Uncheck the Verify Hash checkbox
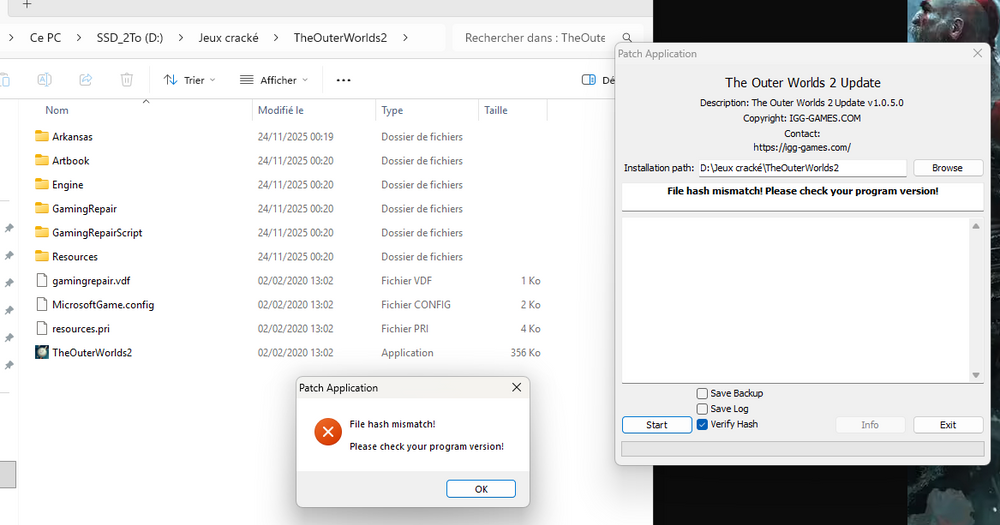 pyautogui.click(x=702, y=424)
